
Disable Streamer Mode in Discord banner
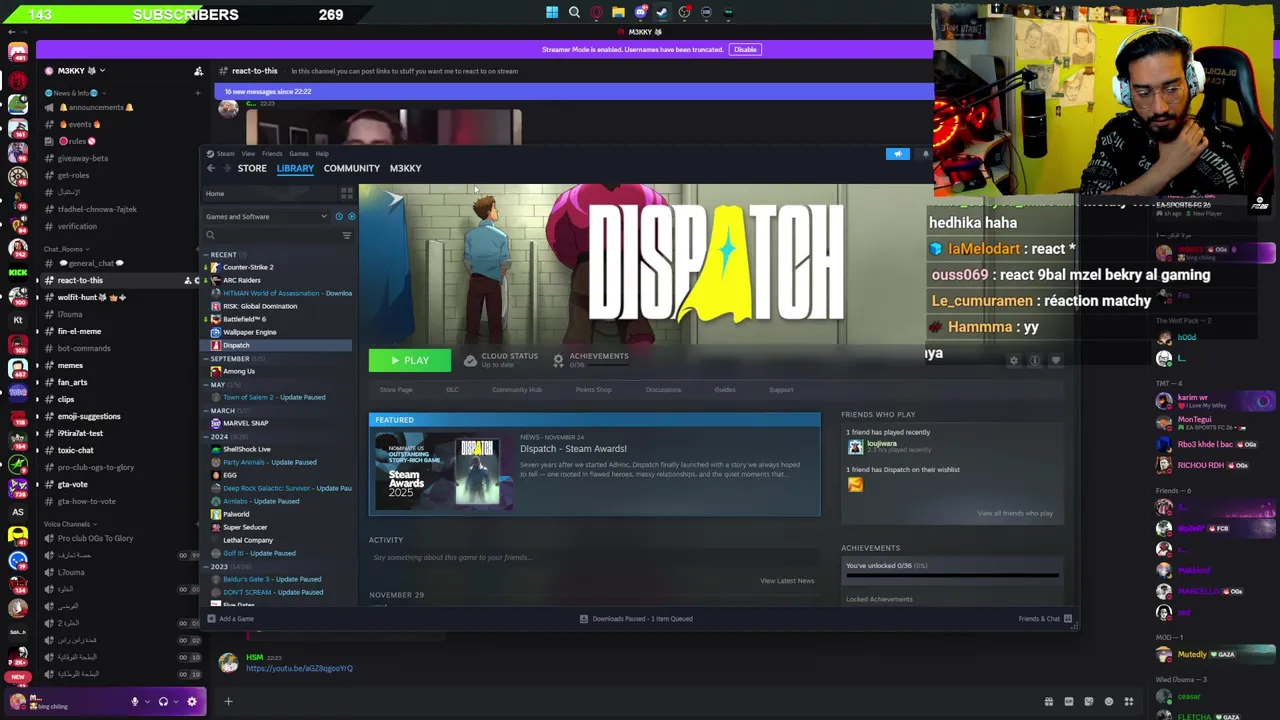click(x=745, y=49)
